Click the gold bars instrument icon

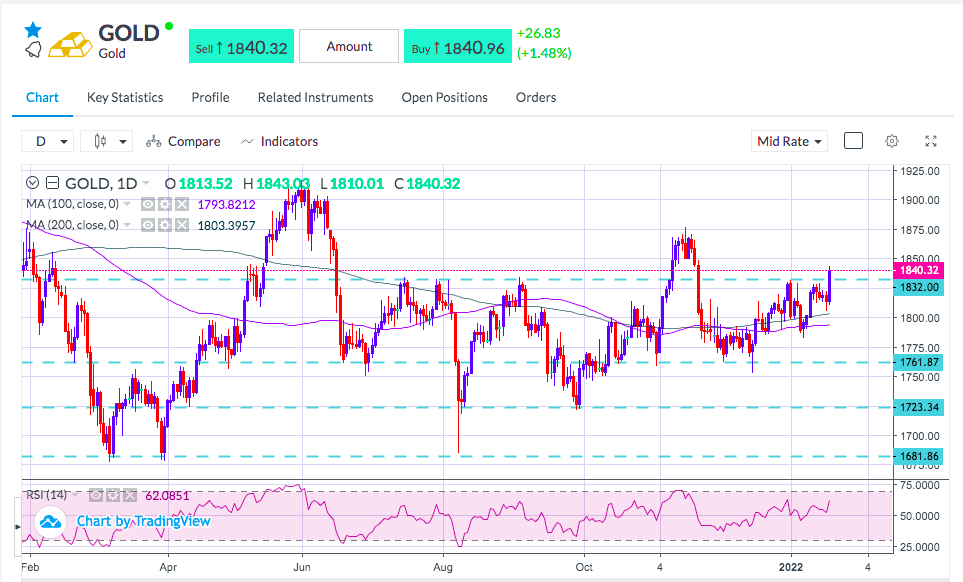click(70, 45)
